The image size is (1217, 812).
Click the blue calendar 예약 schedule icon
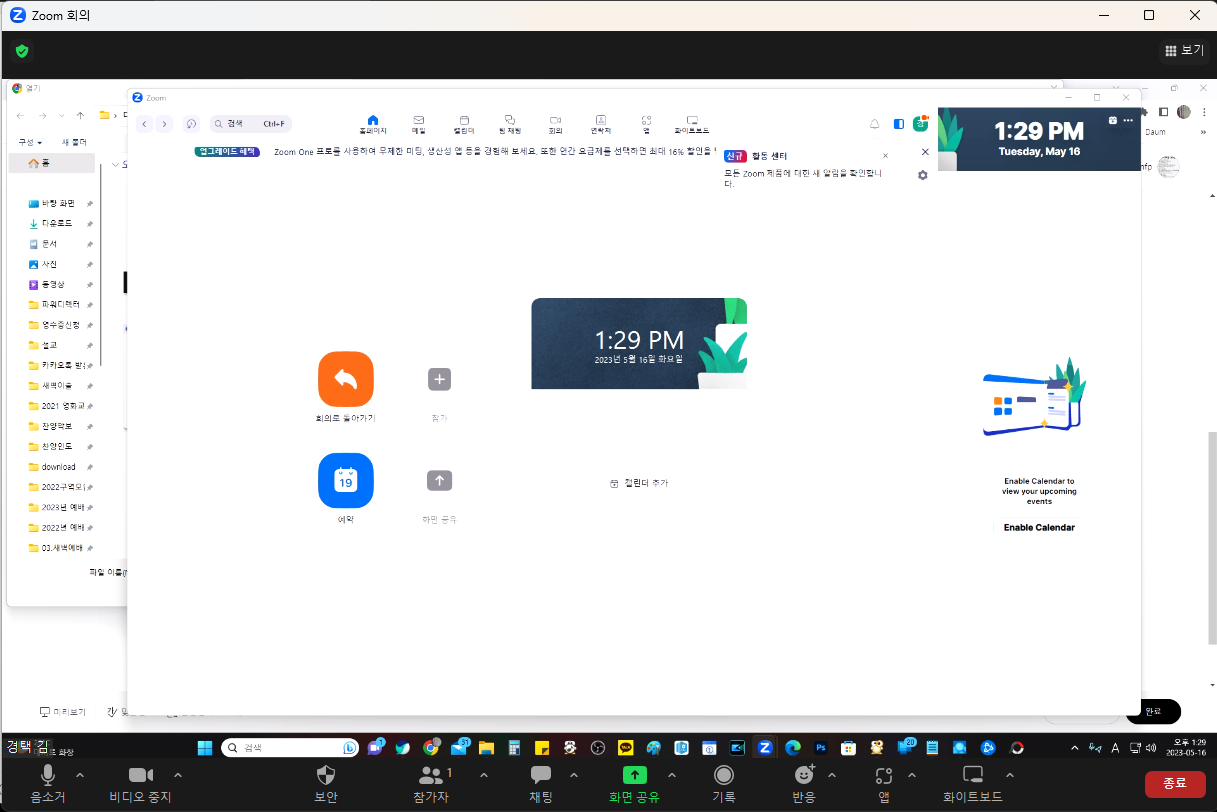click(x=346, y=480)
